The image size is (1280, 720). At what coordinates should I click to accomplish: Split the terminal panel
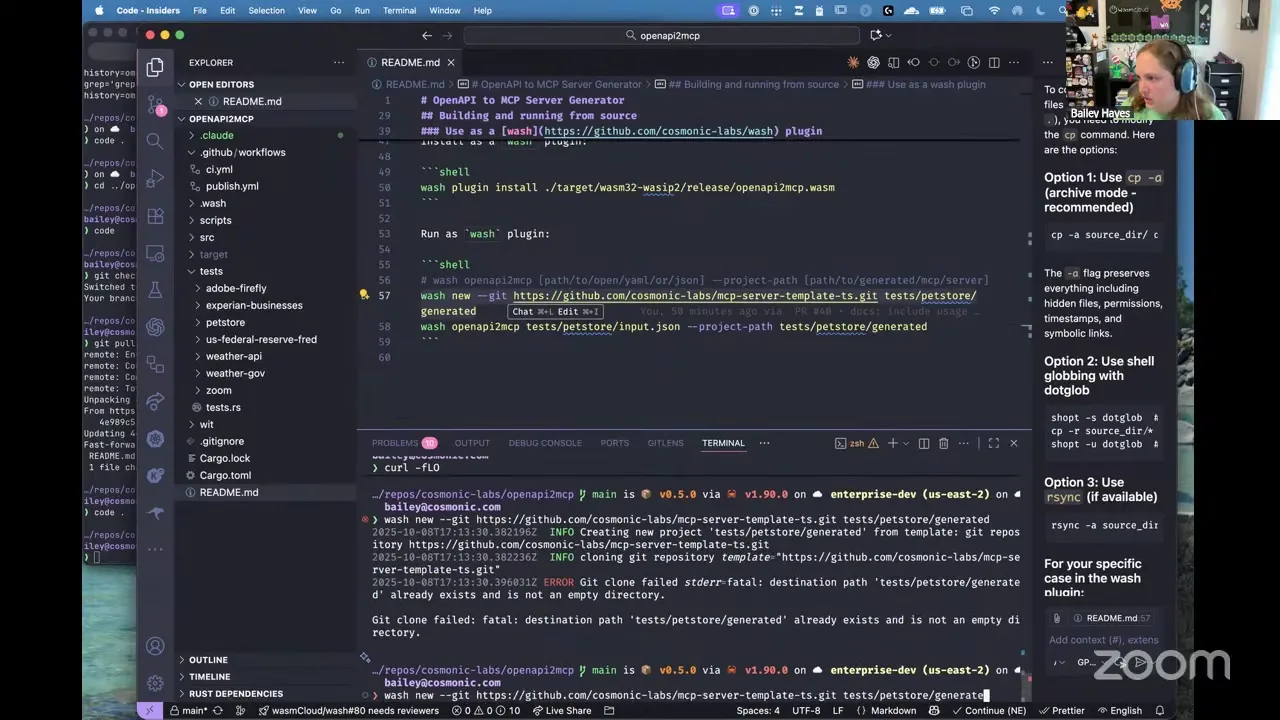point(924,443)
